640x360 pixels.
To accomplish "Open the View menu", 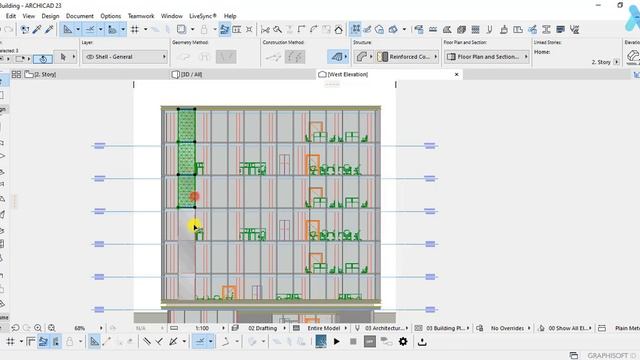I will point(29,16).
